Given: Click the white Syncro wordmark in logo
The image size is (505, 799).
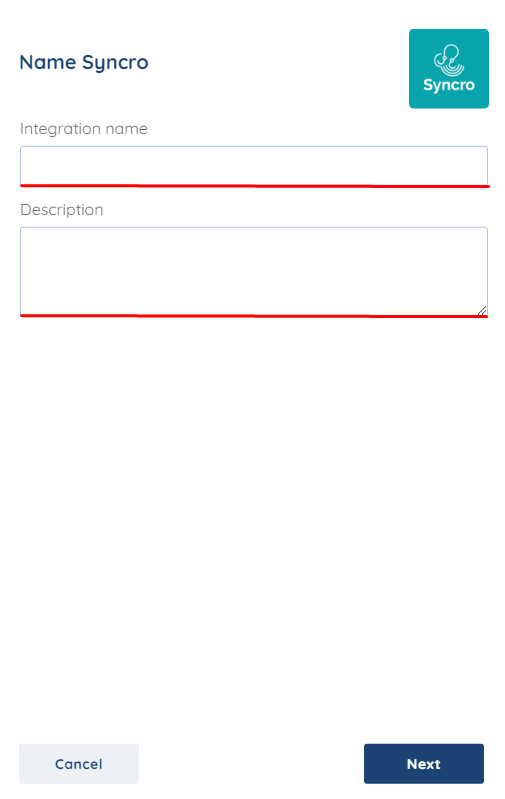Looking at the screenshot, I should click(449, 85).
